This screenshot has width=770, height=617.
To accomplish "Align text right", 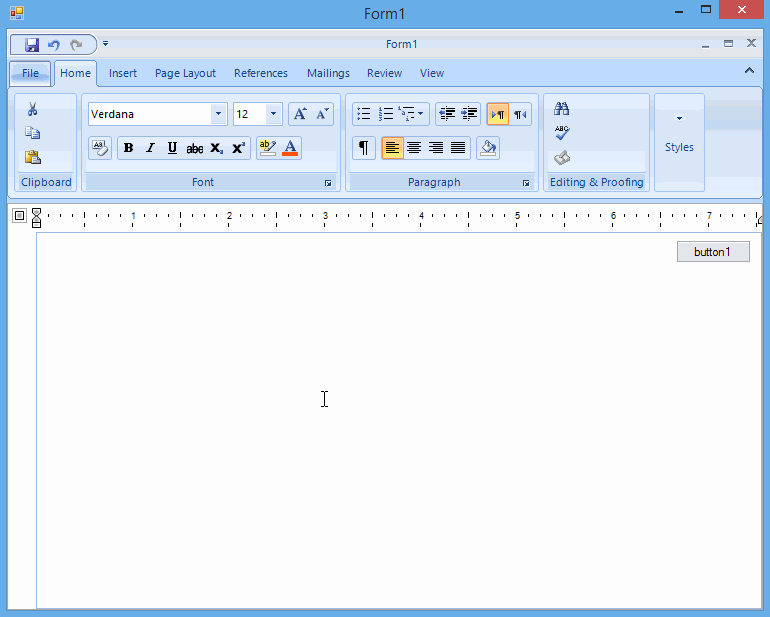I will pyautogui.click(x=436, y=148).
